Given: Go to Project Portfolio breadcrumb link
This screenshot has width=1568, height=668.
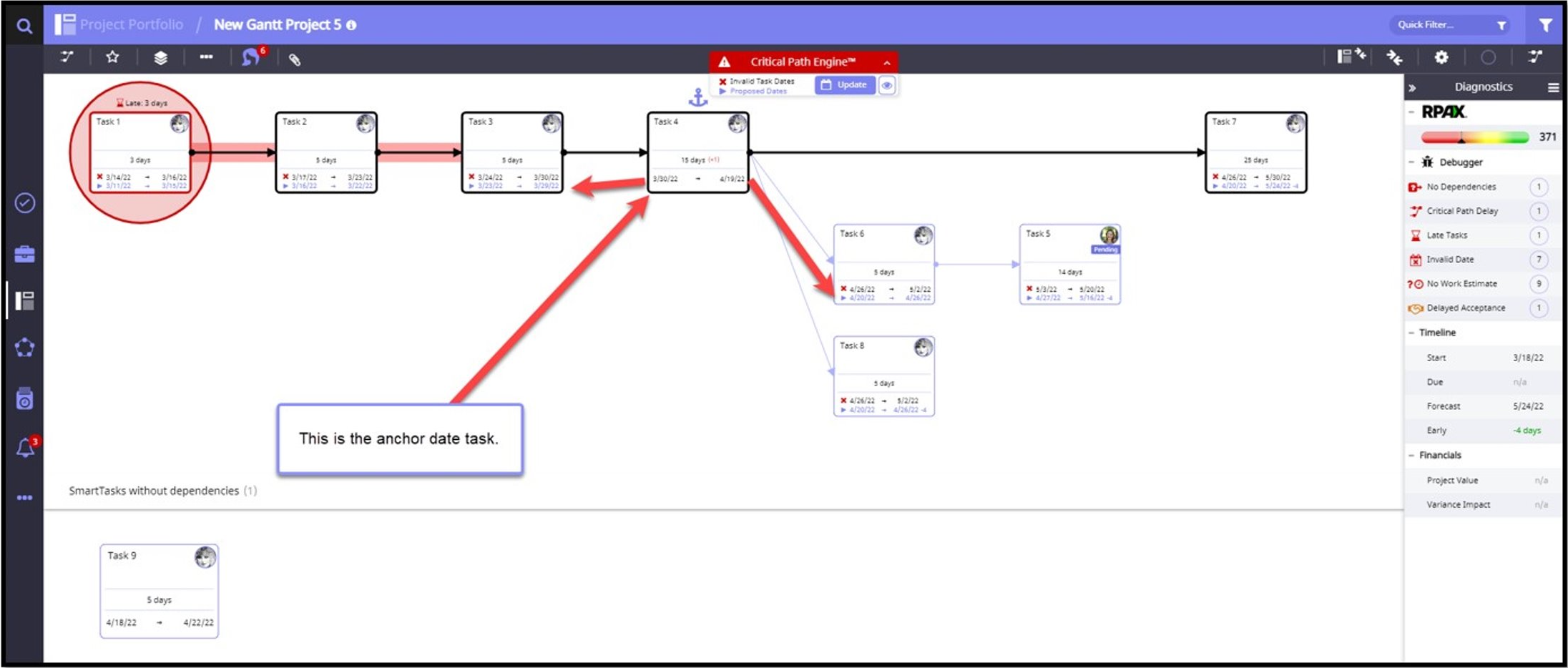Looking at the screenshot, I should (131, 24).
